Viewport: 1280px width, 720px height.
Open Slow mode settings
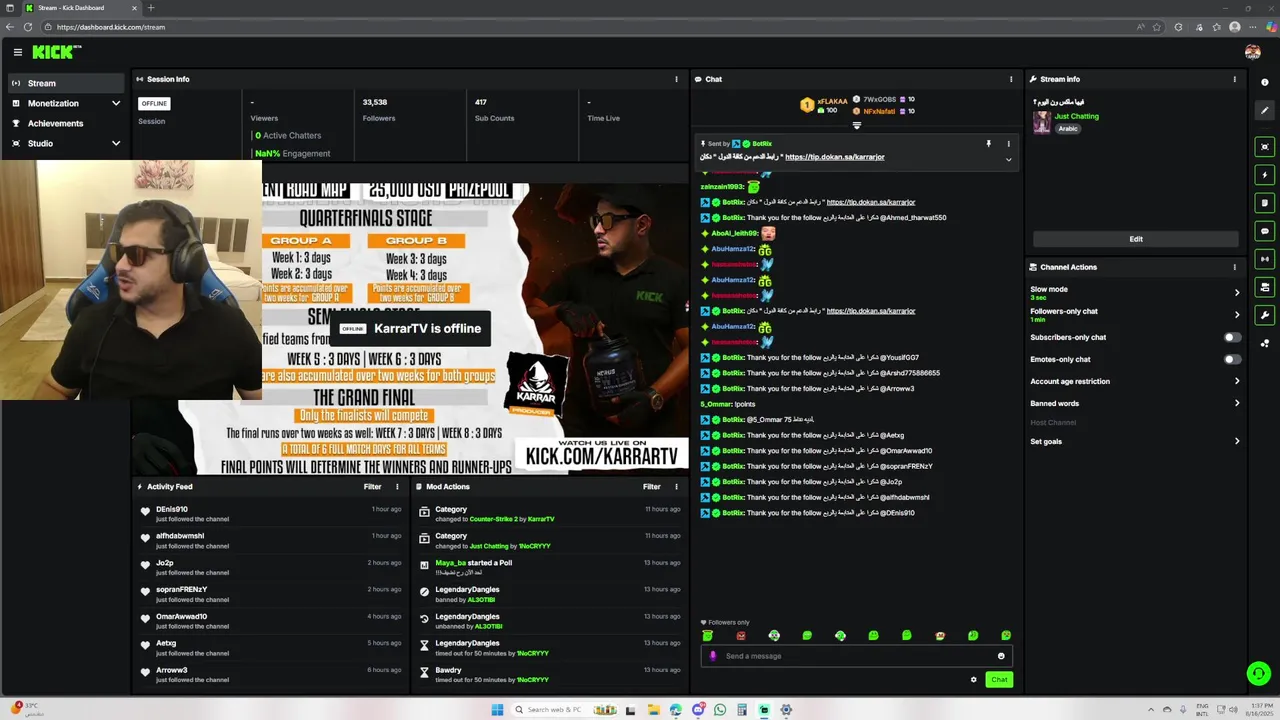point(1135,292)
